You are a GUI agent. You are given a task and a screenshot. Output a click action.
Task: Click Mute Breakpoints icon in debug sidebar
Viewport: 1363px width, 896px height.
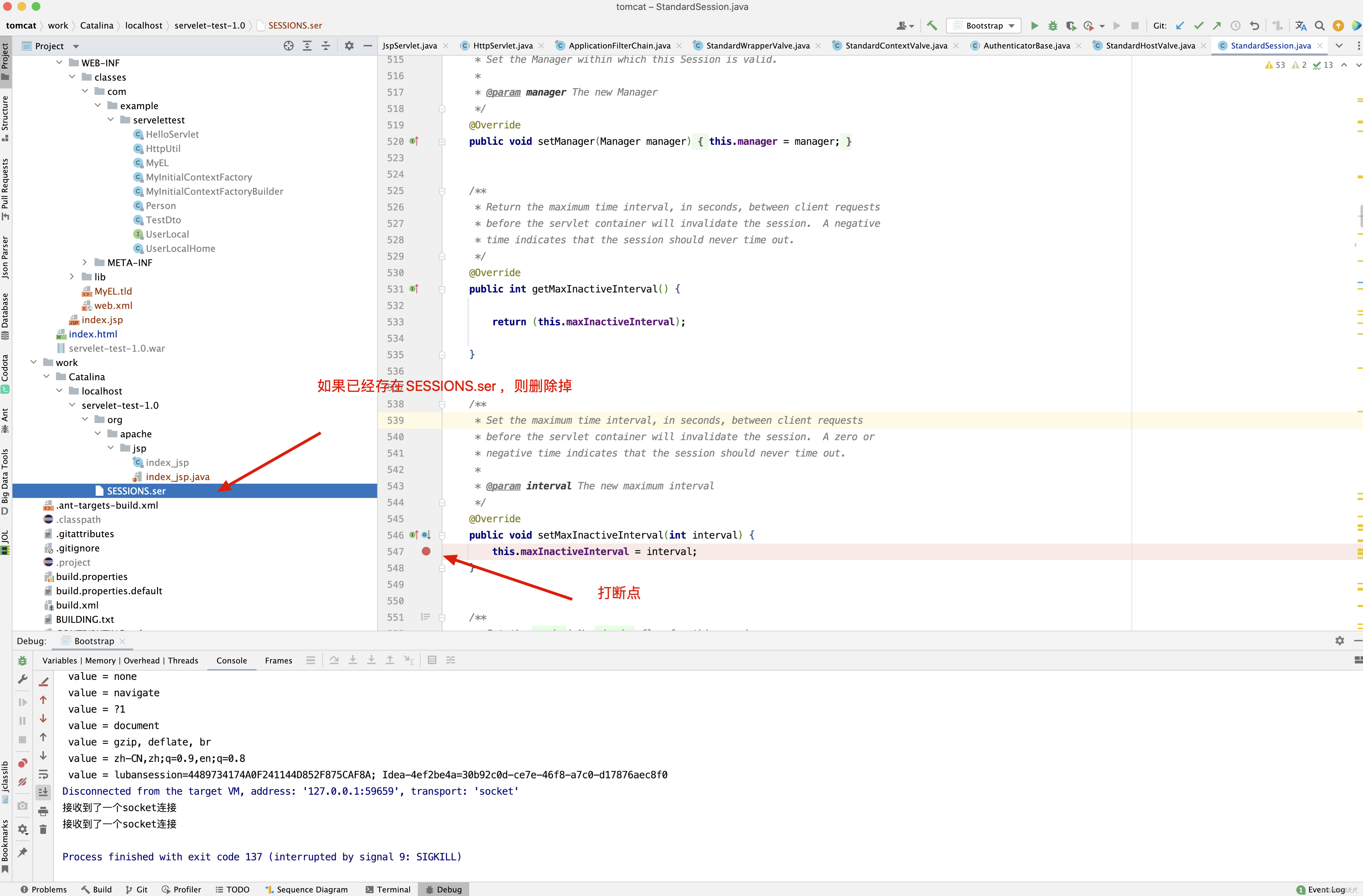(x=22, y=782)
